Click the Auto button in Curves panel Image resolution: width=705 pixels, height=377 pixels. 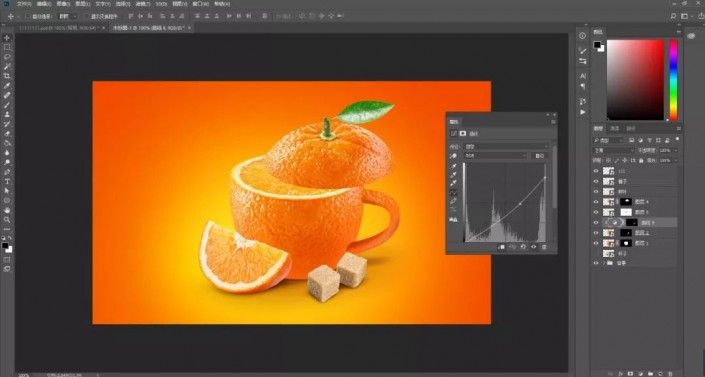[539, 156]
